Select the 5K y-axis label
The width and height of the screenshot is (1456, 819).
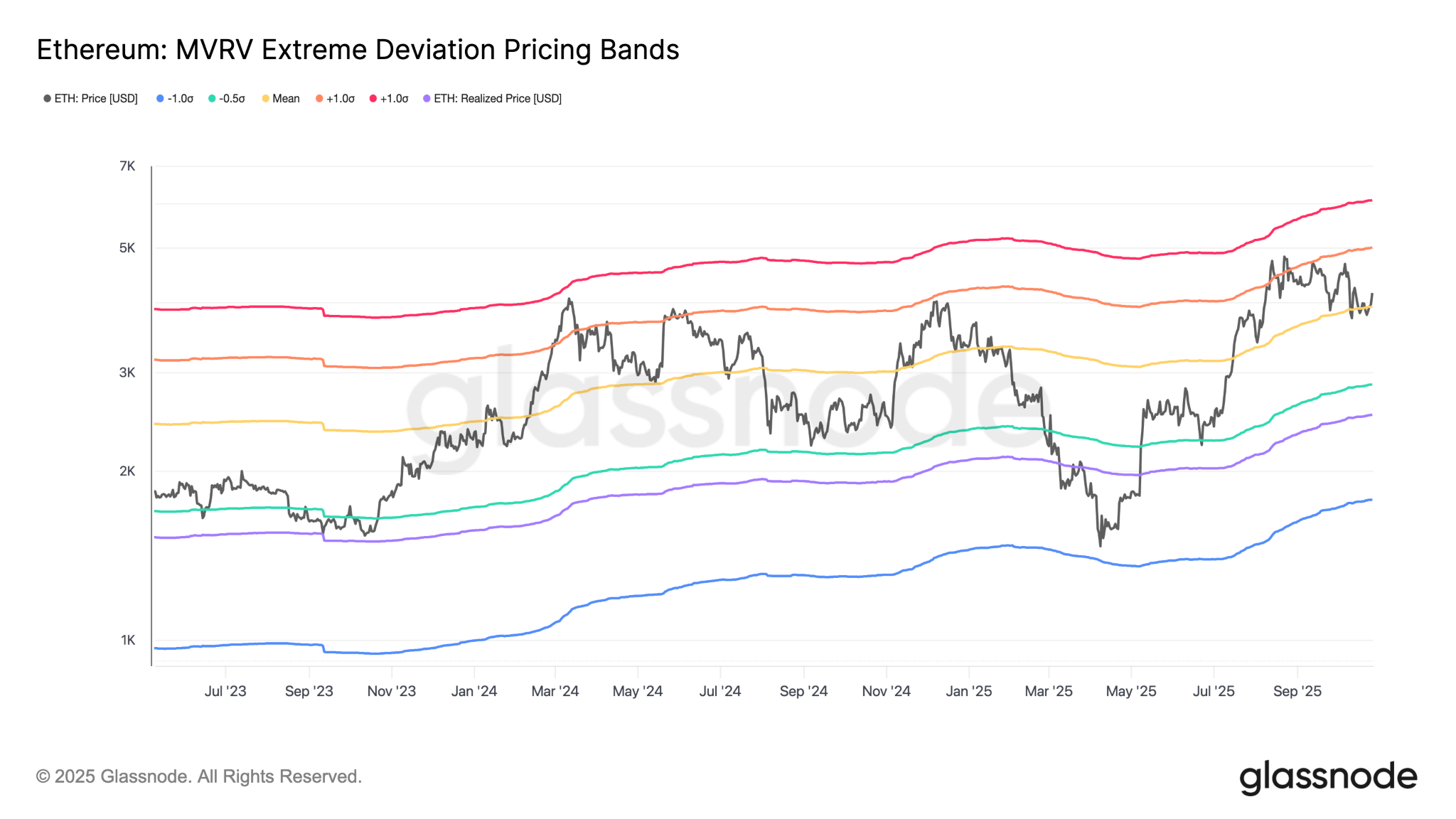click(x=127, y=248)
